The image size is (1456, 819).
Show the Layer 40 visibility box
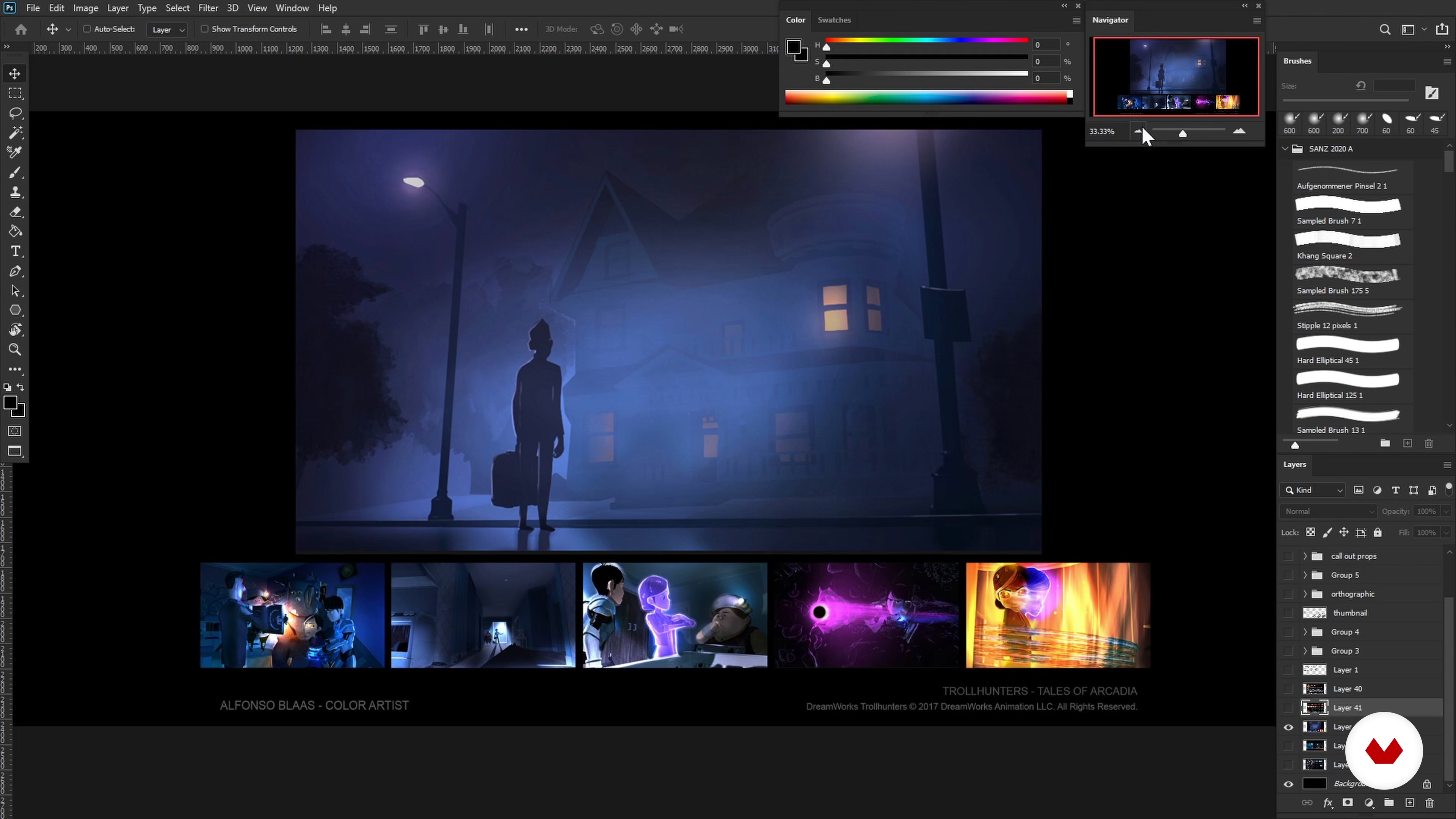(x=1288, y=689)
